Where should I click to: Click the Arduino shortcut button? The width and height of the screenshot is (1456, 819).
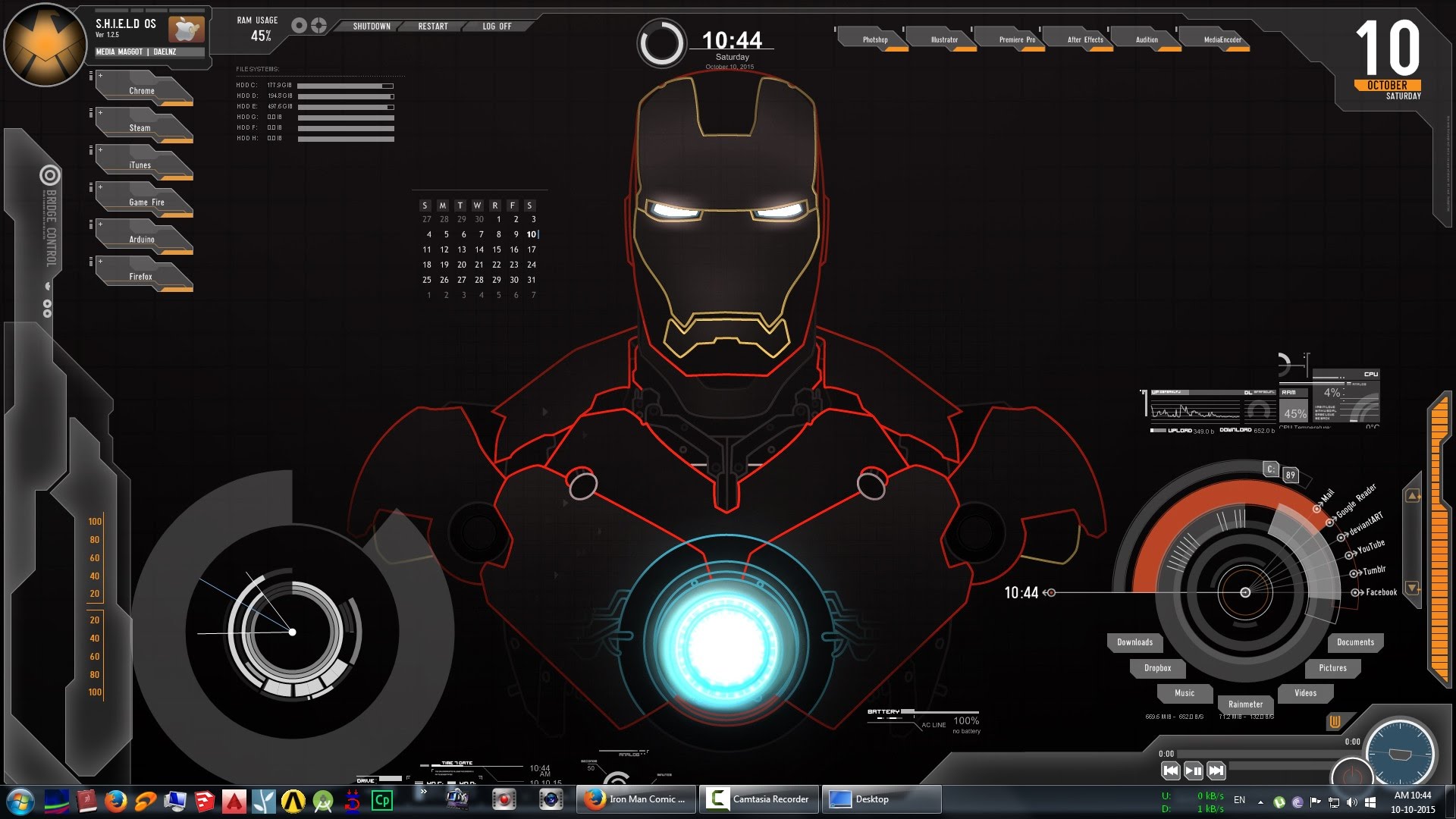141,239
